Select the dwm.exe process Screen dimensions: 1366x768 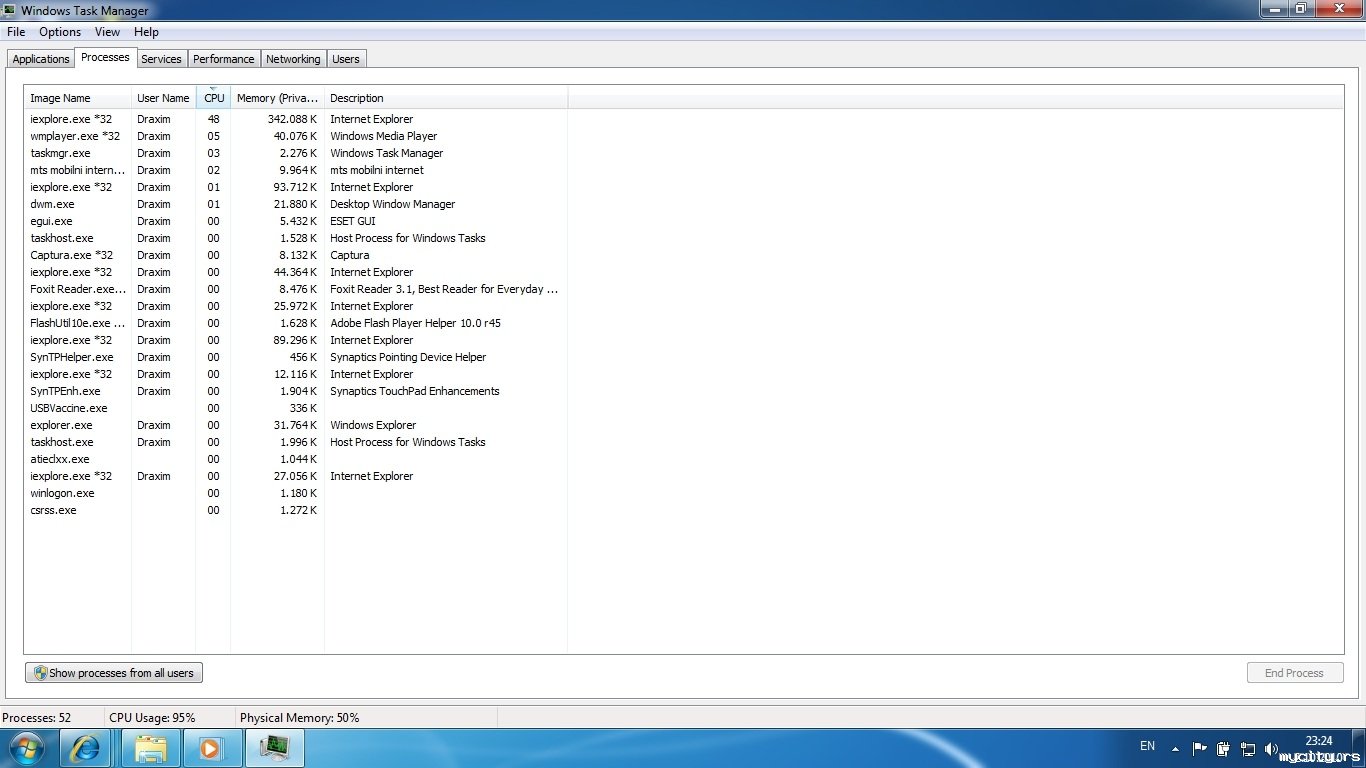296,204
